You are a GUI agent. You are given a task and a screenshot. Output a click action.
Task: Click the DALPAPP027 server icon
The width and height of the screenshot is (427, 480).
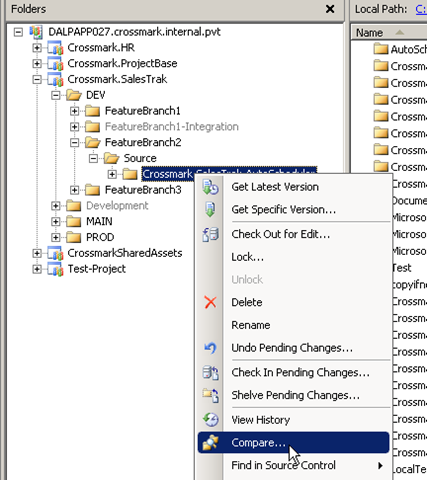[x=36, y=32]
